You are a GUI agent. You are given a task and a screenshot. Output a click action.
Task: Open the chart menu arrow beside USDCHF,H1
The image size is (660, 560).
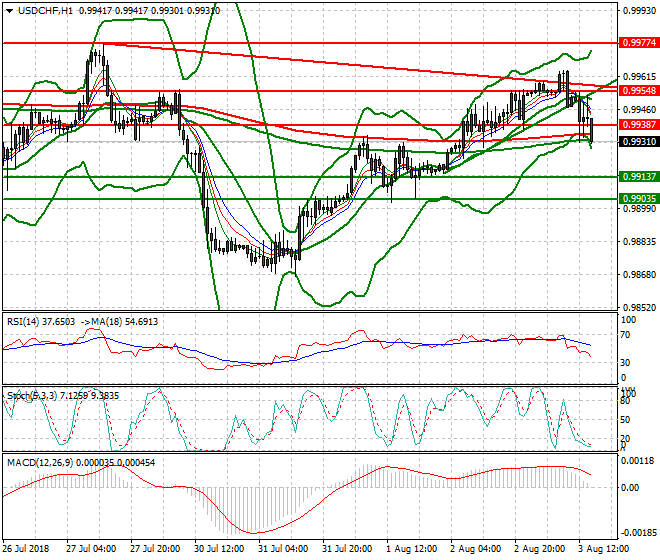click(9, 11)
